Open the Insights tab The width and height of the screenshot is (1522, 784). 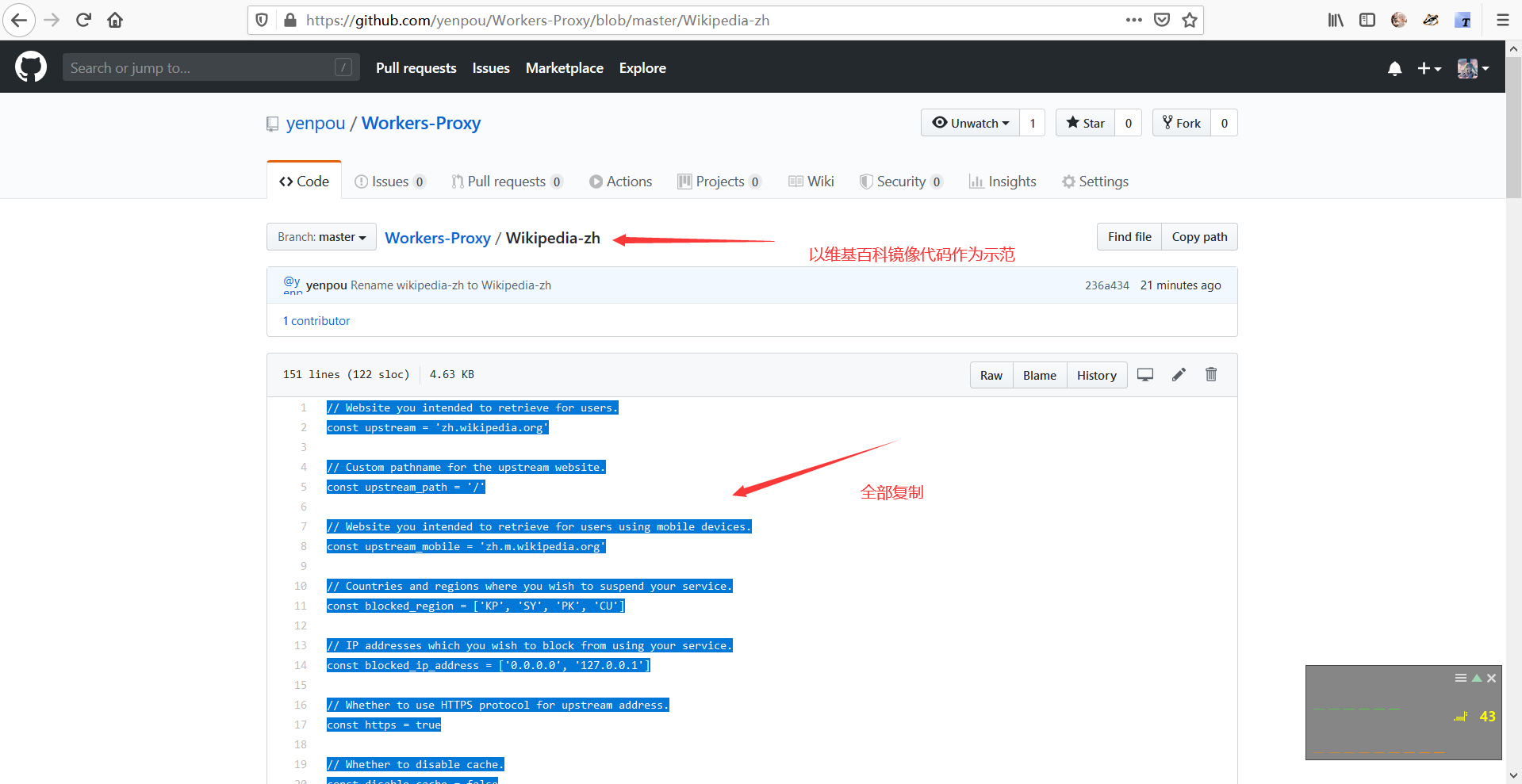pyautogui.click(x=1003, y=182)
